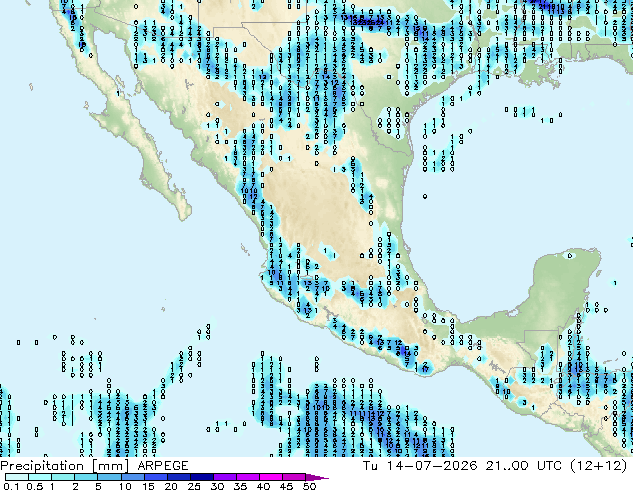
Task: Click the 'ARPEGE' model name label
Action: [x=163, y=466]
